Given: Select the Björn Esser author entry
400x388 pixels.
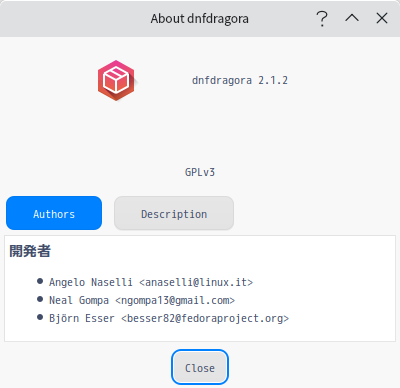Looking at the screenshot, I should pos(169,318).
